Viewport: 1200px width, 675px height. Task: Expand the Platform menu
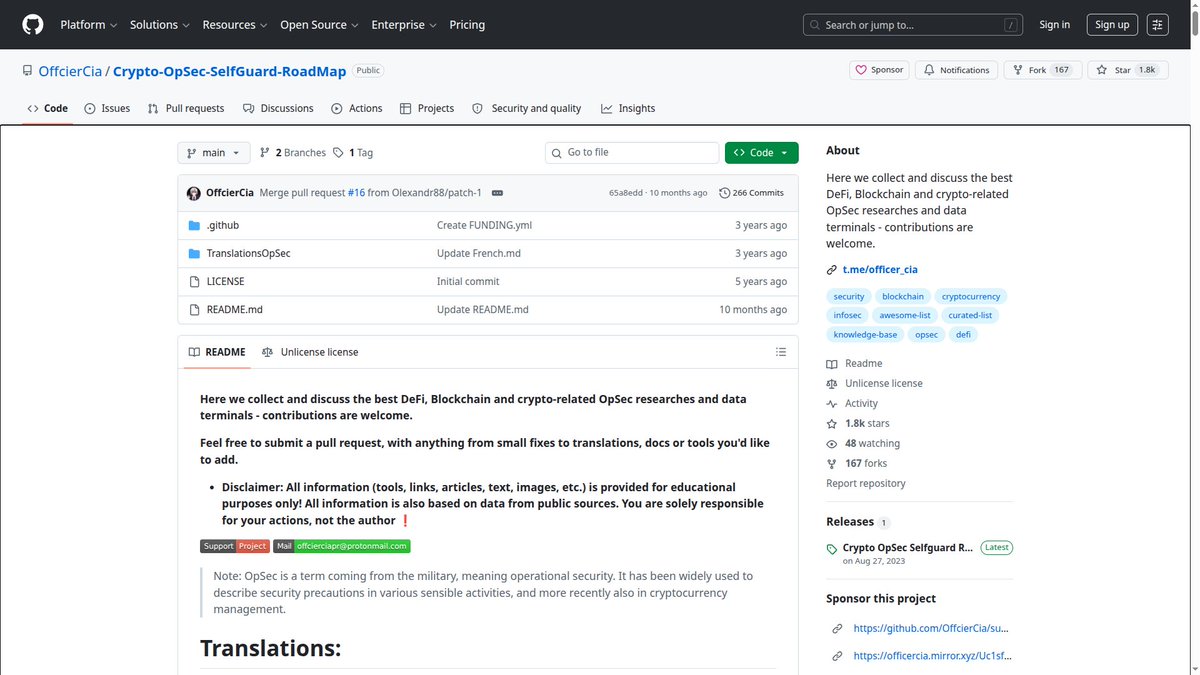[x=88, y=25]
